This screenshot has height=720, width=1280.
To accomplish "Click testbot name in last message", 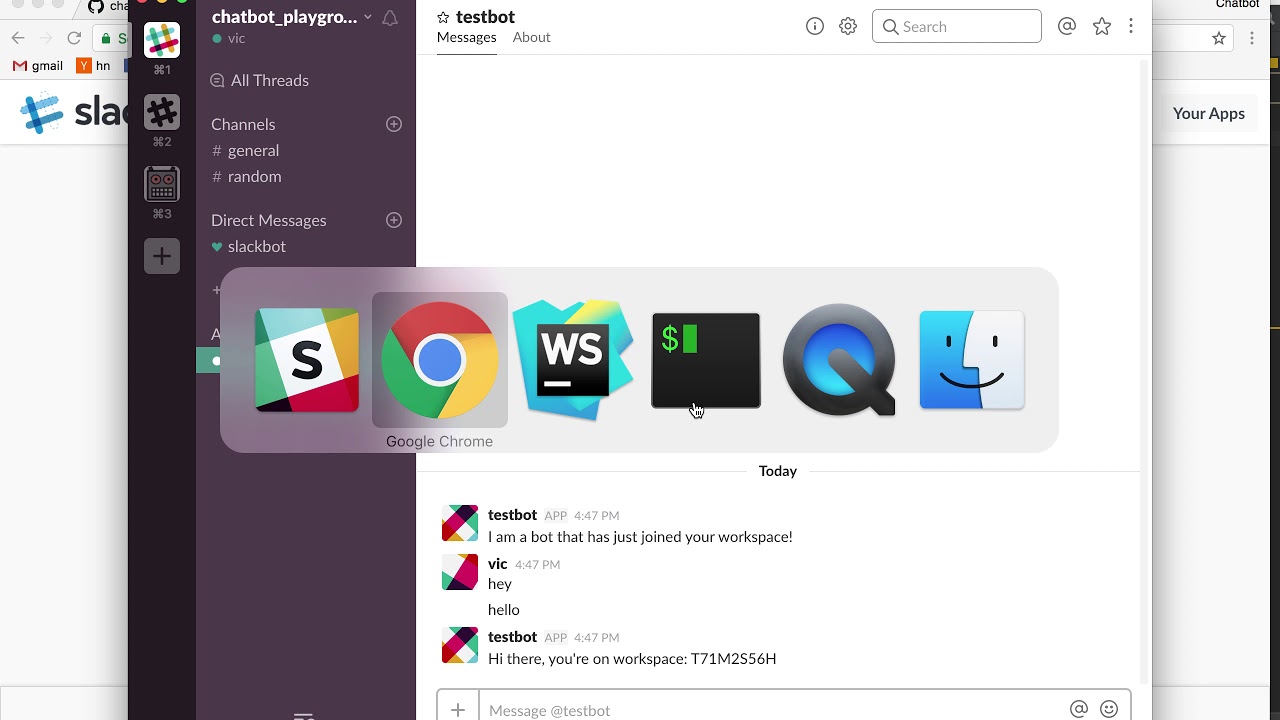I will tap(512, 637).
